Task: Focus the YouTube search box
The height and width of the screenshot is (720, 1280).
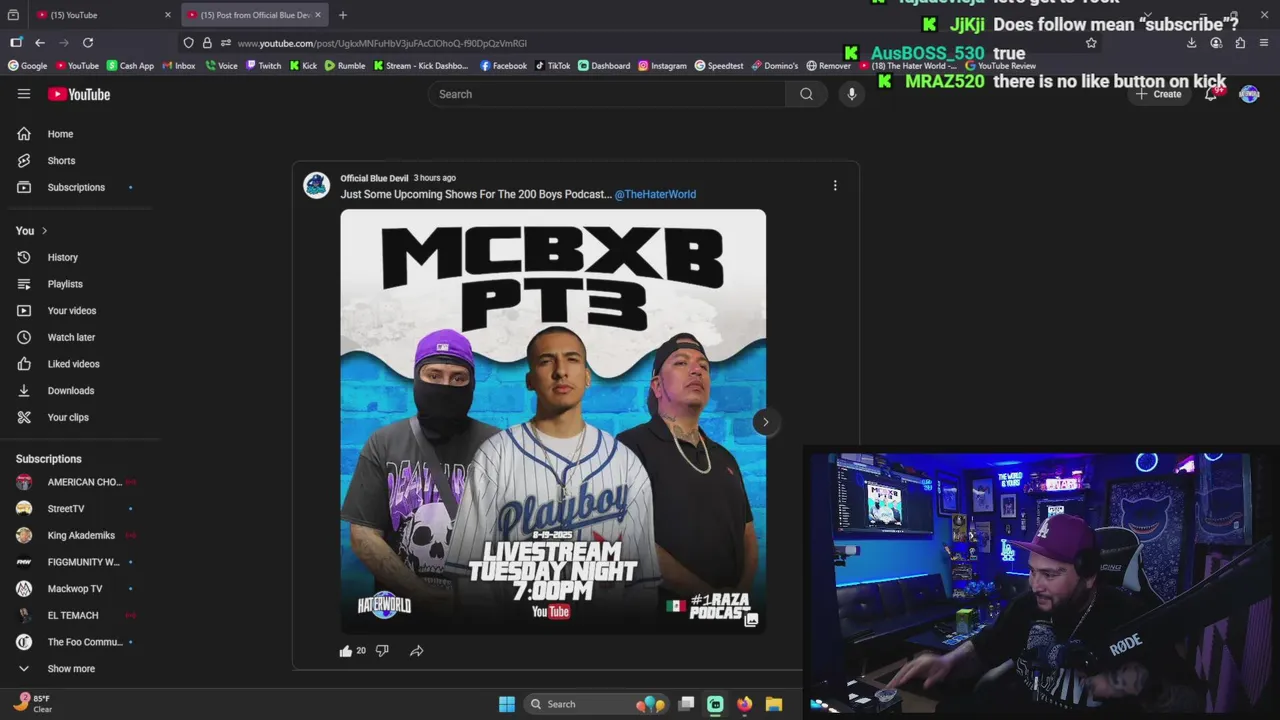Action: [x=607, y=94]
